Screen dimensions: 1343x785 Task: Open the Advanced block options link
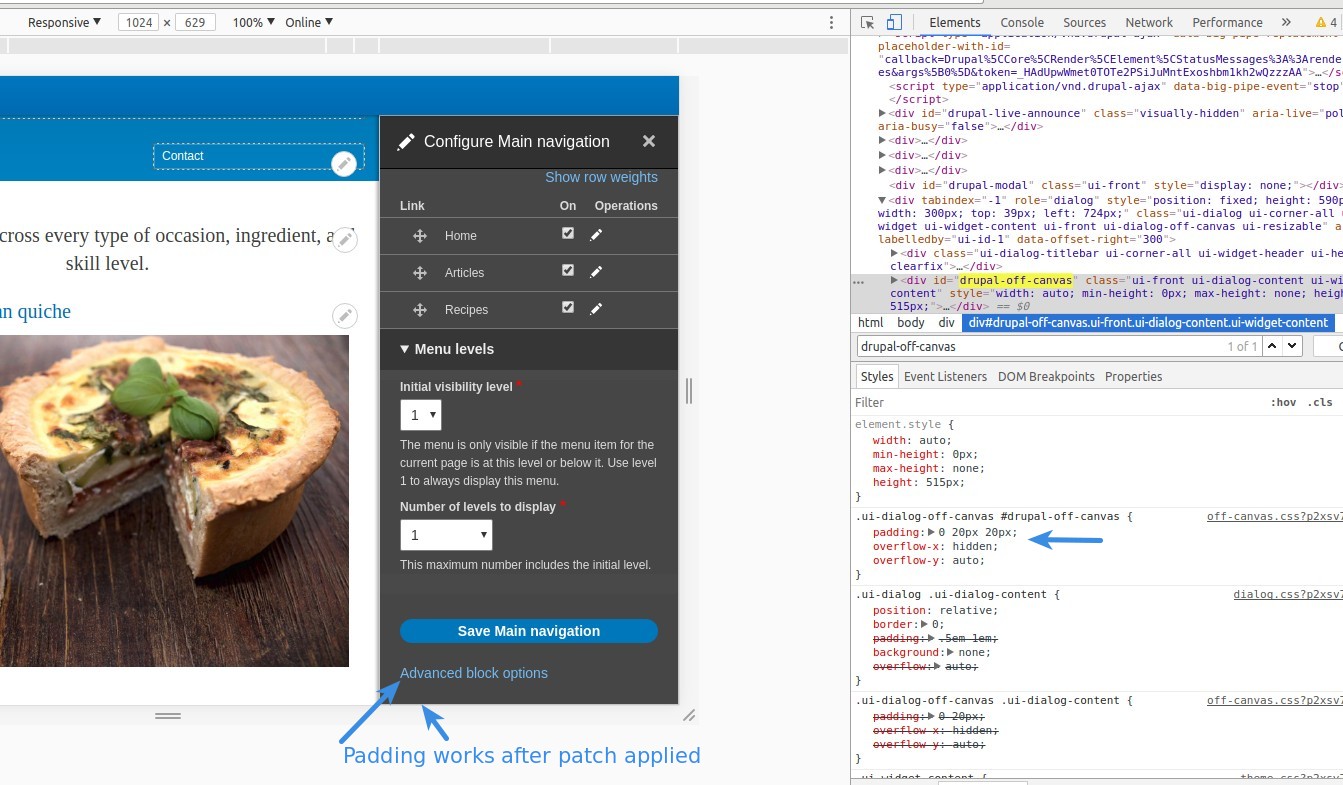tap(474, 673)
